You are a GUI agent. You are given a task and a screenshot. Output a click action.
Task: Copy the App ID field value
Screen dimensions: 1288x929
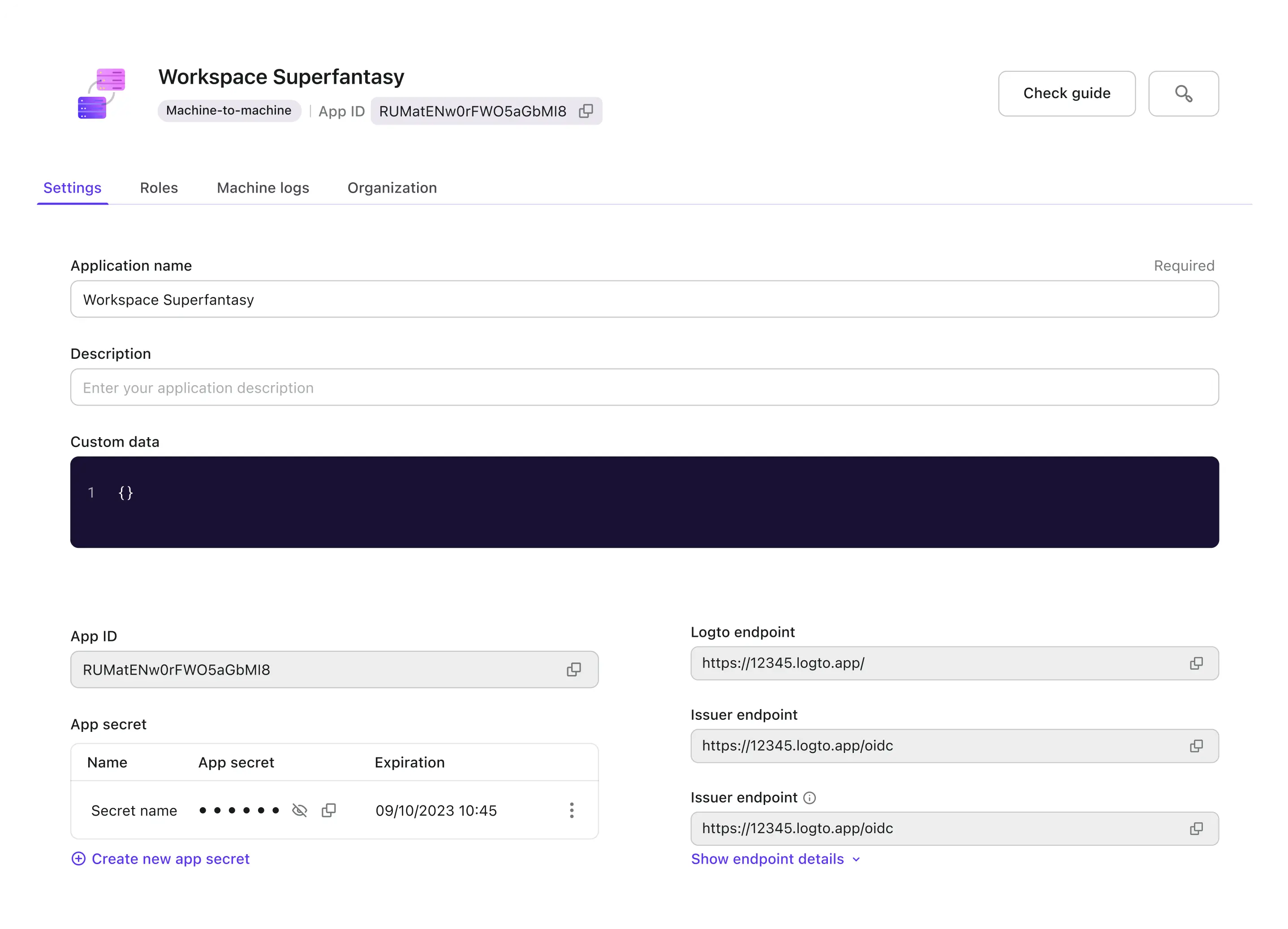tap(573, 670)
